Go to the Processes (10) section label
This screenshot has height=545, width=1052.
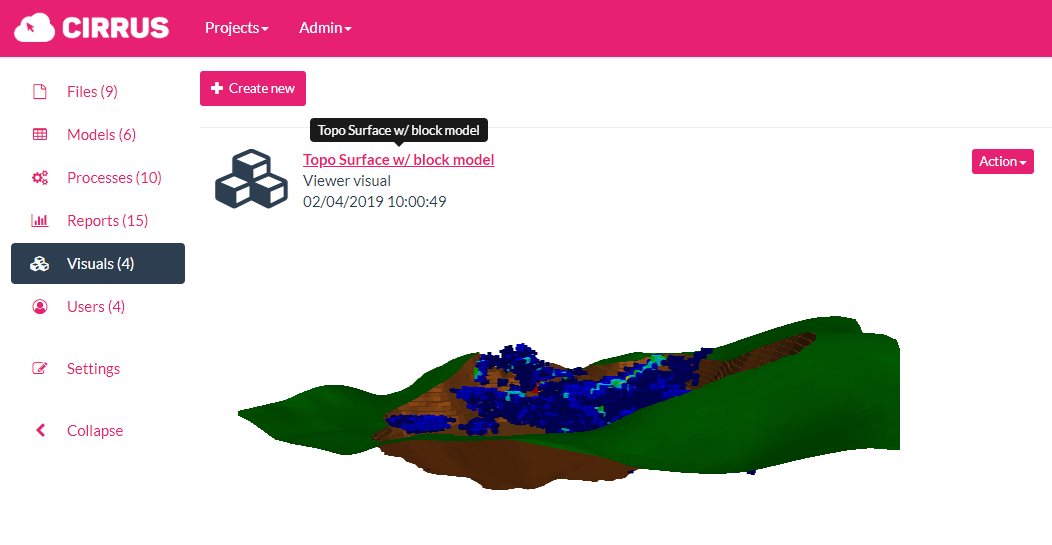point(114,178)
